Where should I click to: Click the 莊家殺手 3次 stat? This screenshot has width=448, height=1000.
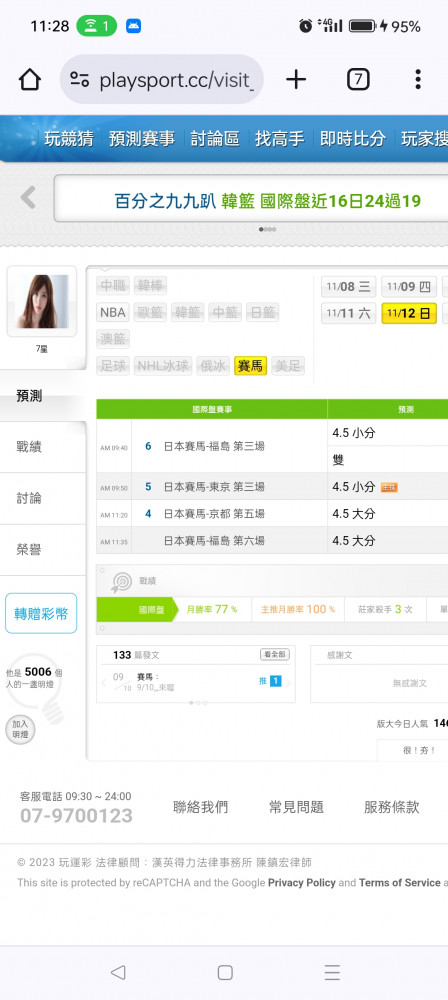point(385,610)
